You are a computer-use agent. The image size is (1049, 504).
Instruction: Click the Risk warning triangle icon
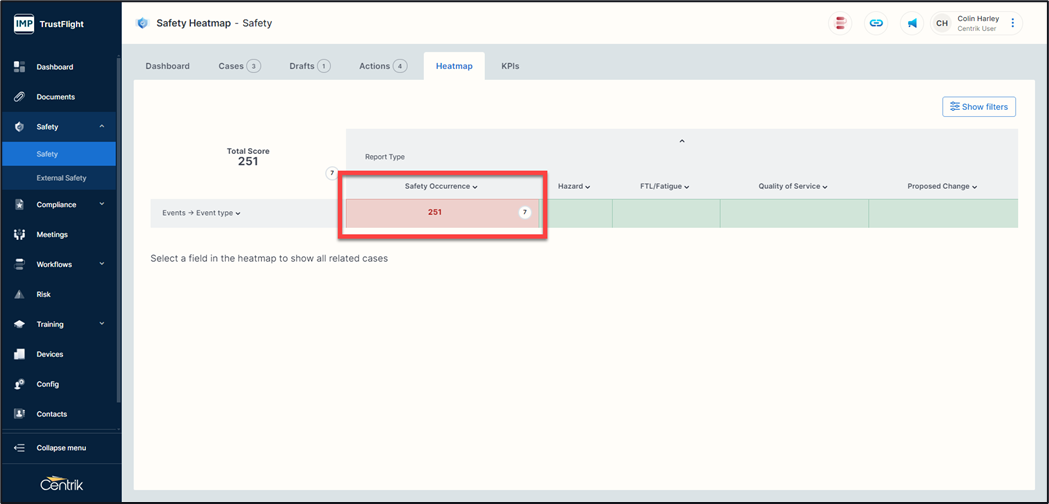point(19,295)
